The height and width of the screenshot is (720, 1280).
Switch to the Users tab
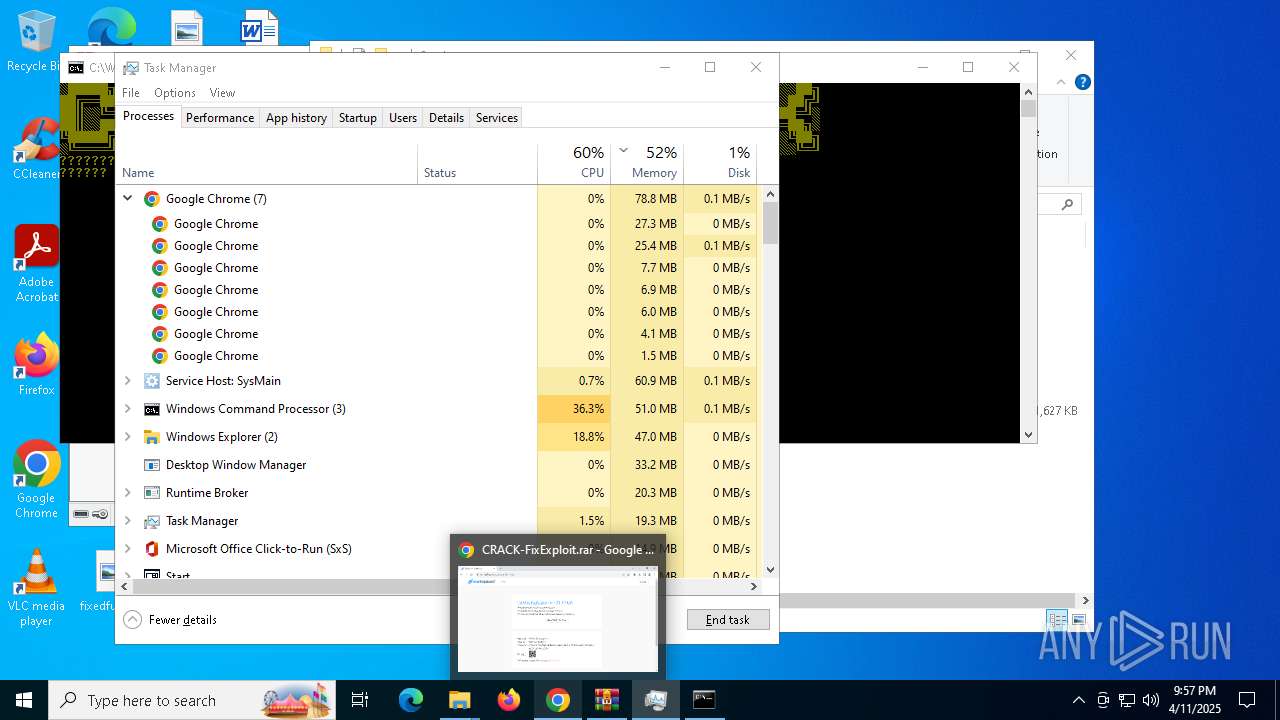[403, 118]
